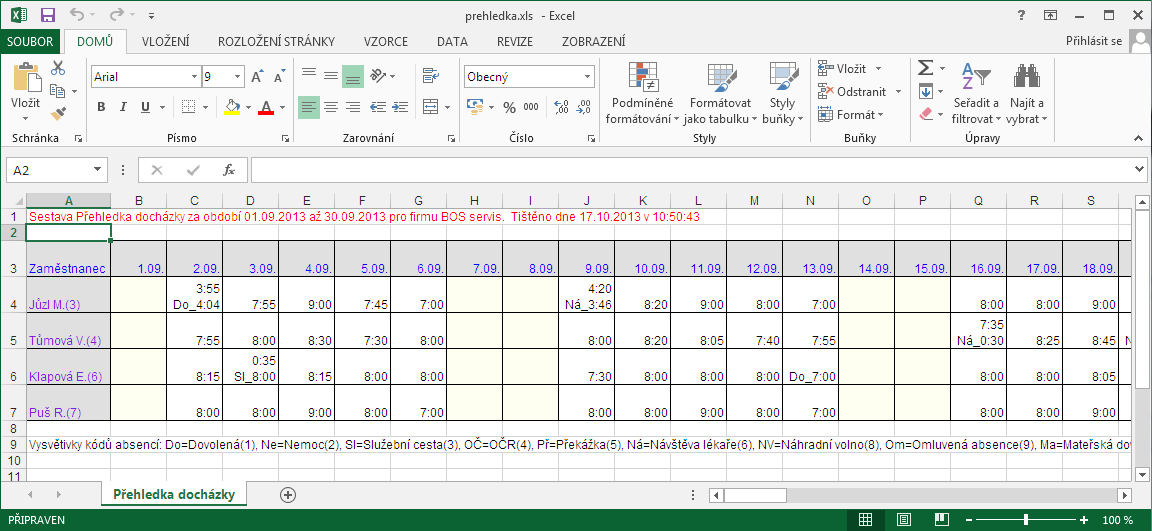This screenshot has height=531, width=1152.
Task: Open Seřadit a filtrovat menu
Action: tap(976, 93)
